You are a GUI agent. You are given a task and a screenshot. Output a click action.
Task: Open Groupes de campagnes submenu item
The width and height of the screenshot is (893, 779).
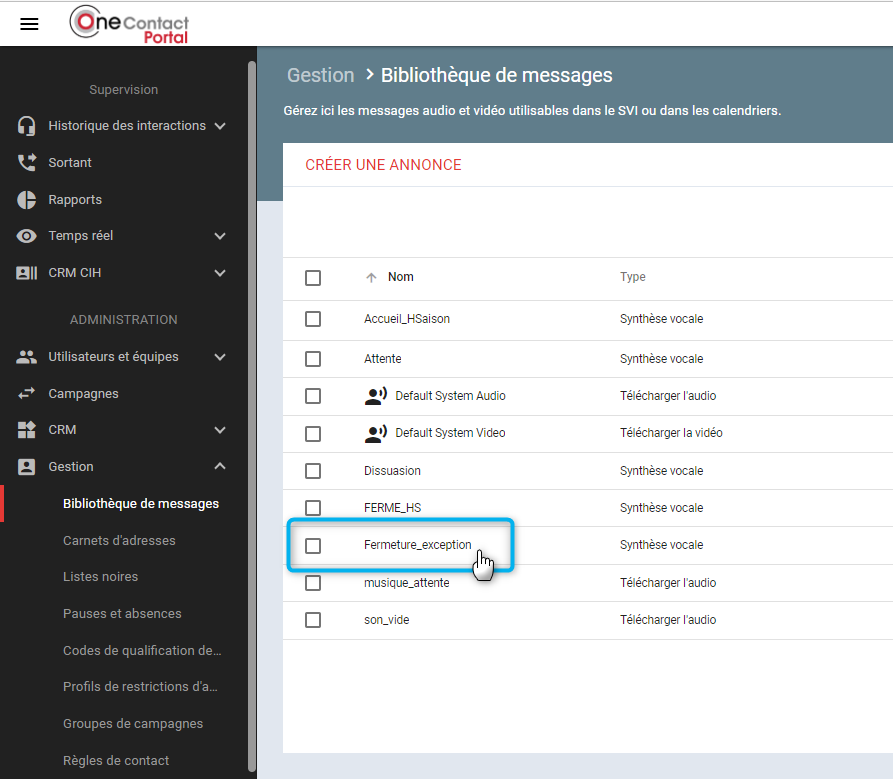pos(133,724)
